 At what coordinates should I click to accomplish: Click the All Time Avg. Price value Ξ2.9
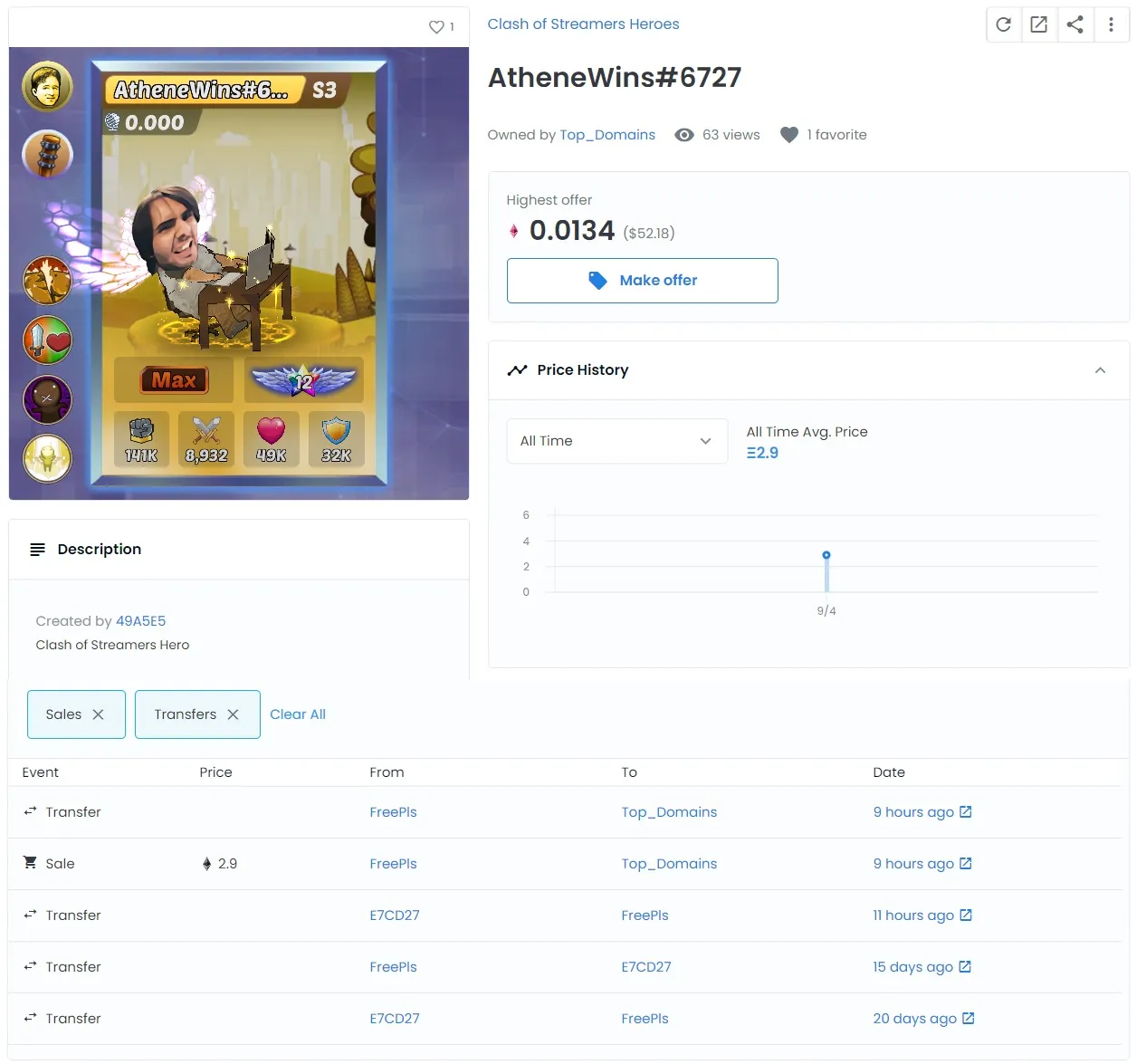(x=762, y=453)
